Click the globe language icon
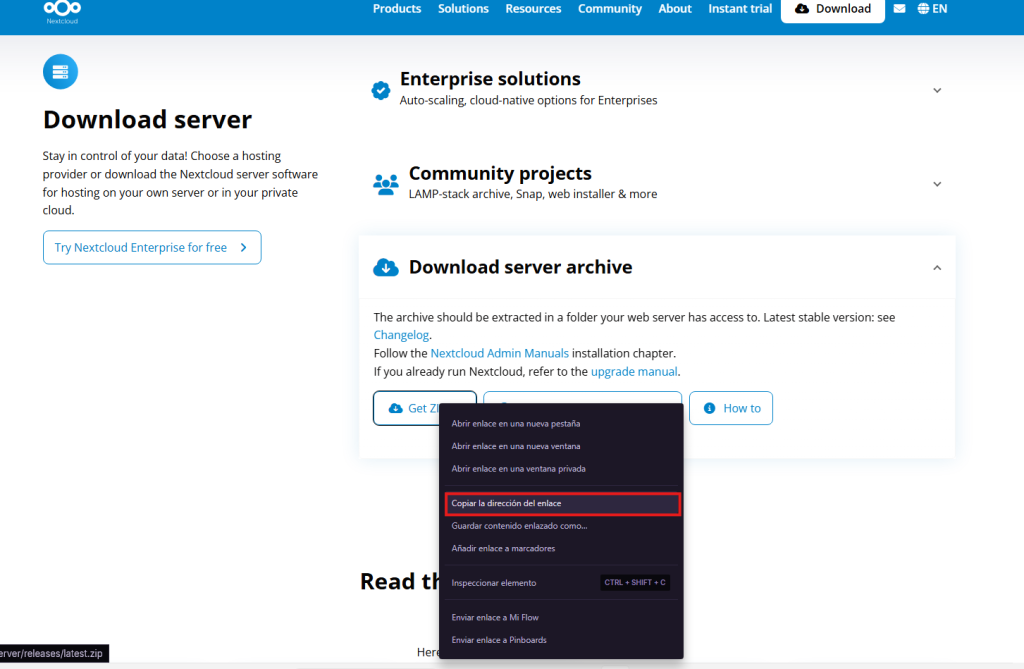The height and width of the screenshot is (669, 1024). (923, 9)
